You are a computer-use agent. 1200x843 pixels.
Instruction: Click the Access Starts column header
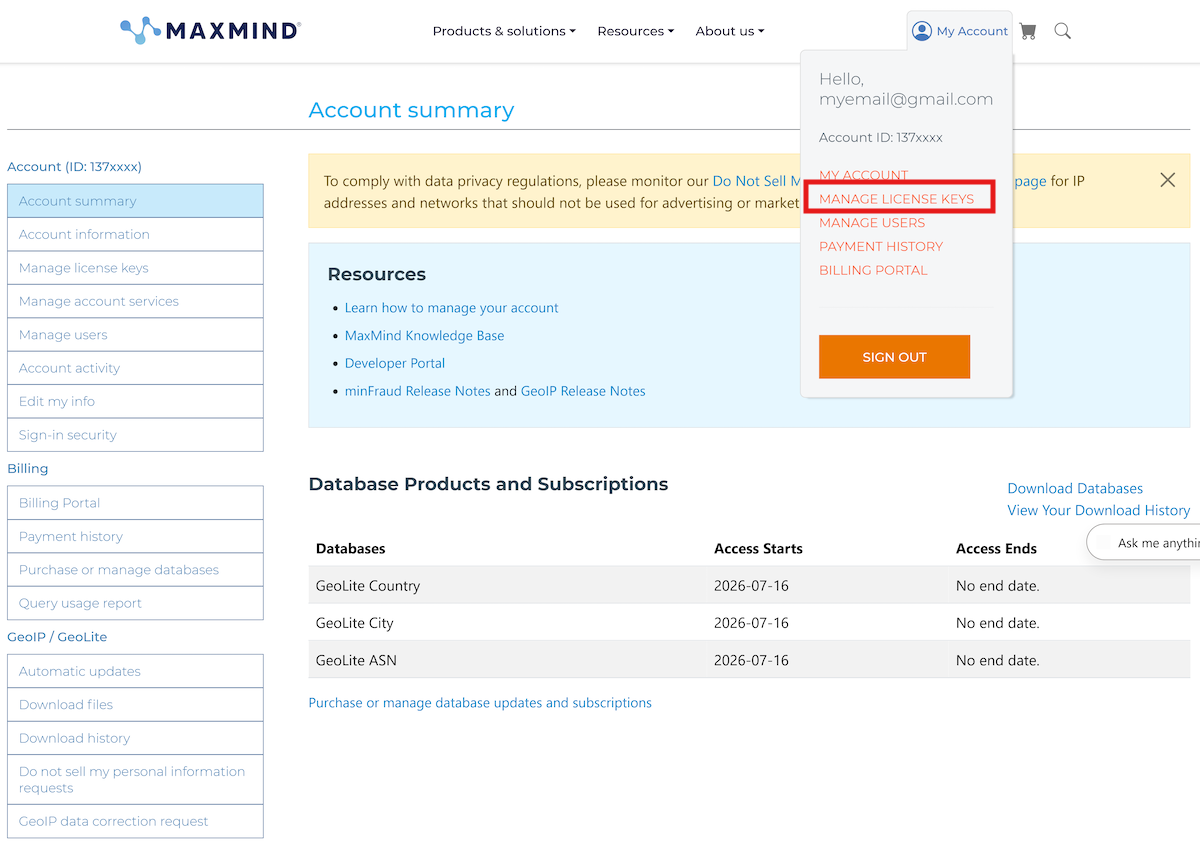point(758,548)
